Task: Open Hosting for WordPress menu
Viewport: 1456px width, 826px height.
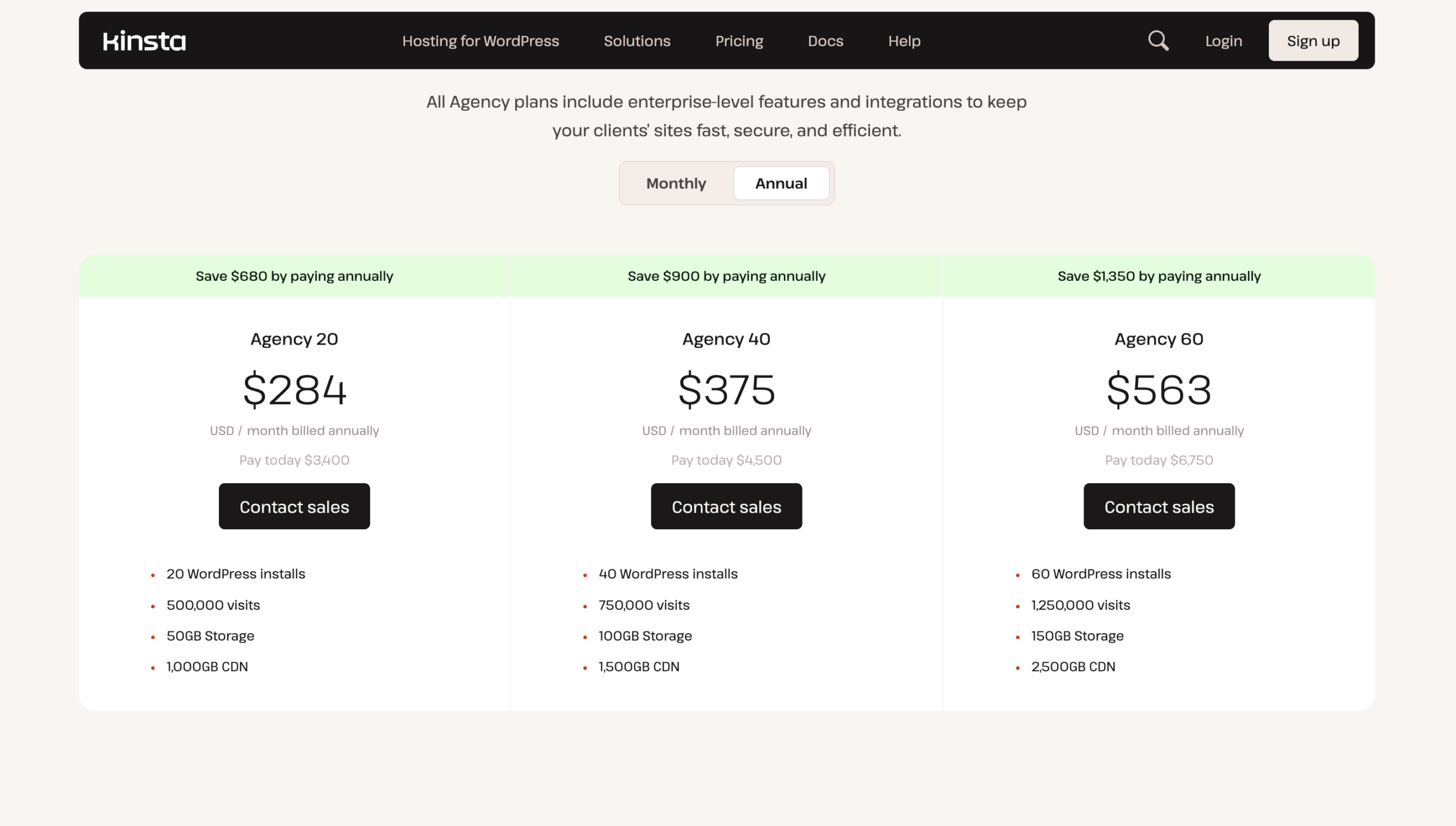Action: coord(481,41)
